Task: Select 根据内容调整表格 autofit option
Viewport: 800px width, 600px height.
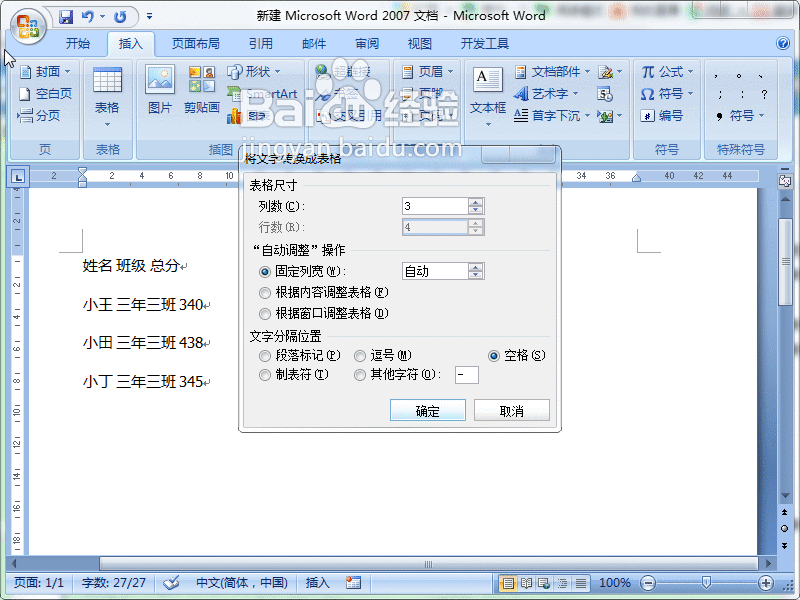Action: pyautogui.click(x=265, y=293)
